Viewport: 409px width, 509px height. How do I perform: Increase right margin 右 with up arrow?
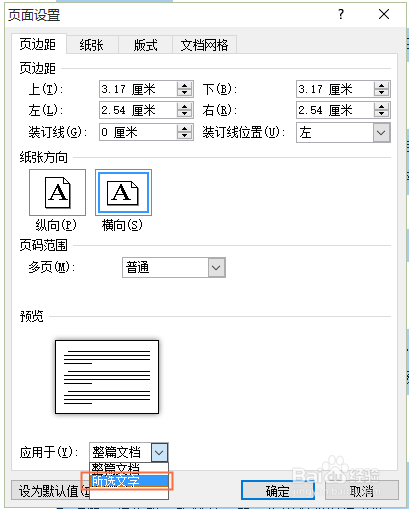click(x=381, y=106)
